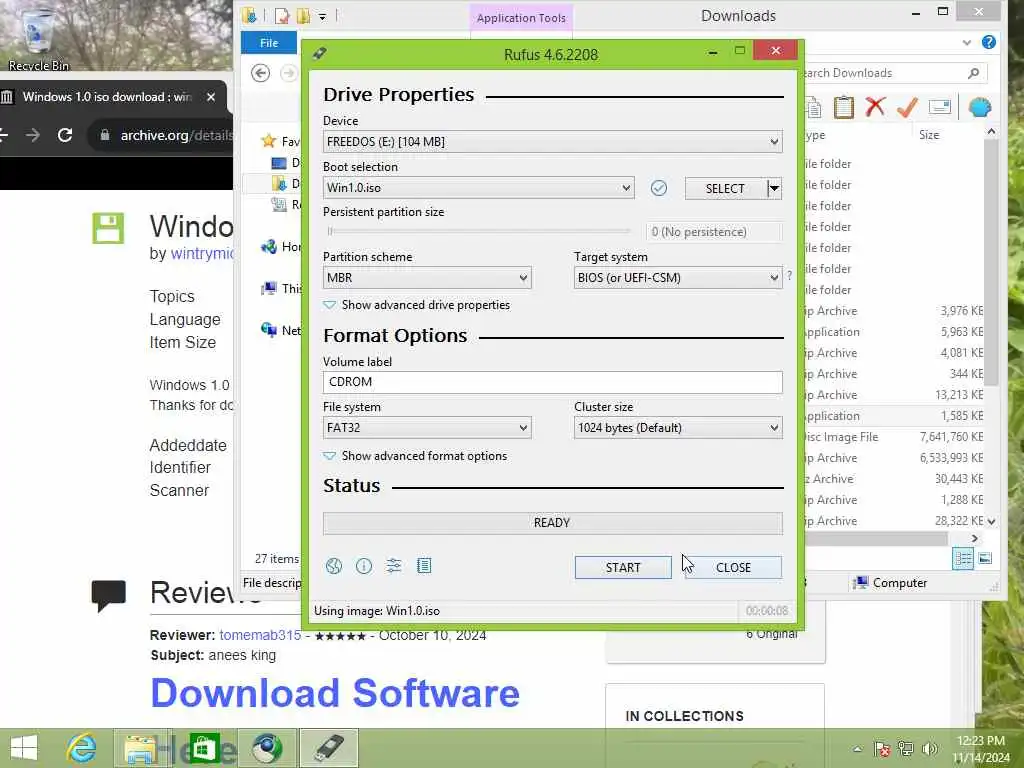The width and height of the screenshot is (1024, 768).
Task: Open File tab in Explorer ribbon
Action: click(x=269, y=42)
